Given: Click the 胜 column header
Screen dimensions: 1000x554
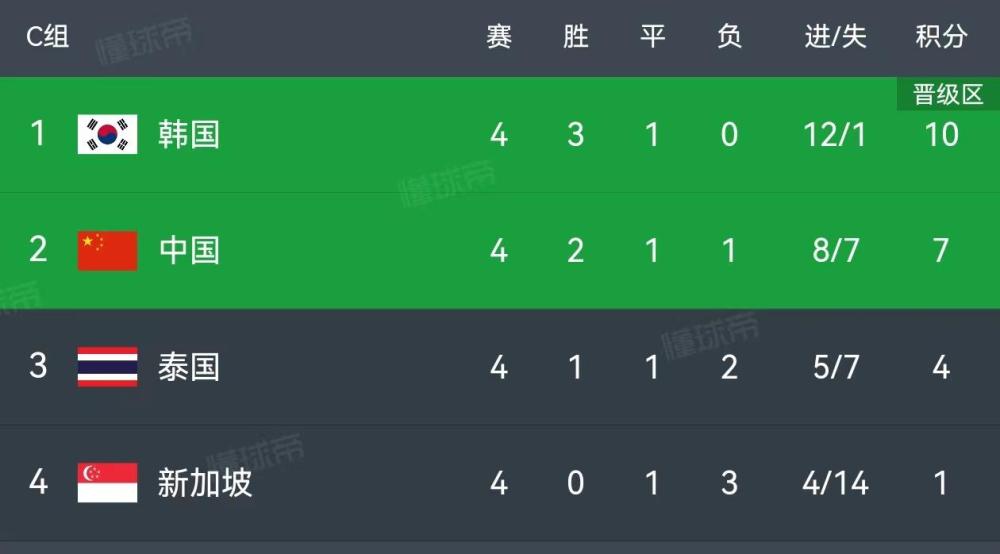Looking at the screenshot, I should pyautogui.click(x=575, y=36).
